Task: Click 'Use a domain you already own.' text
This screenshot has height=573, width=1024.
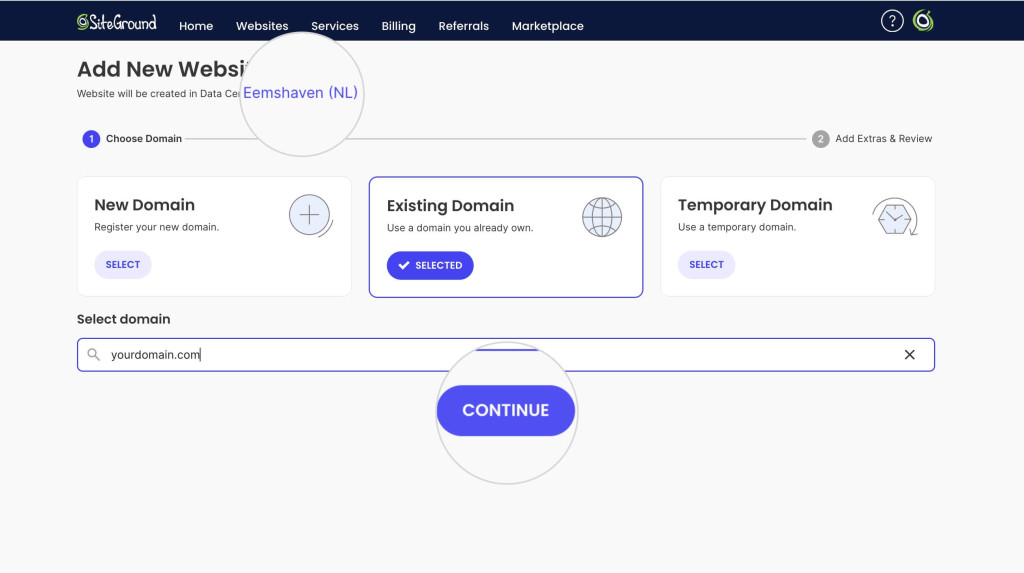Action: pos(460,227)
